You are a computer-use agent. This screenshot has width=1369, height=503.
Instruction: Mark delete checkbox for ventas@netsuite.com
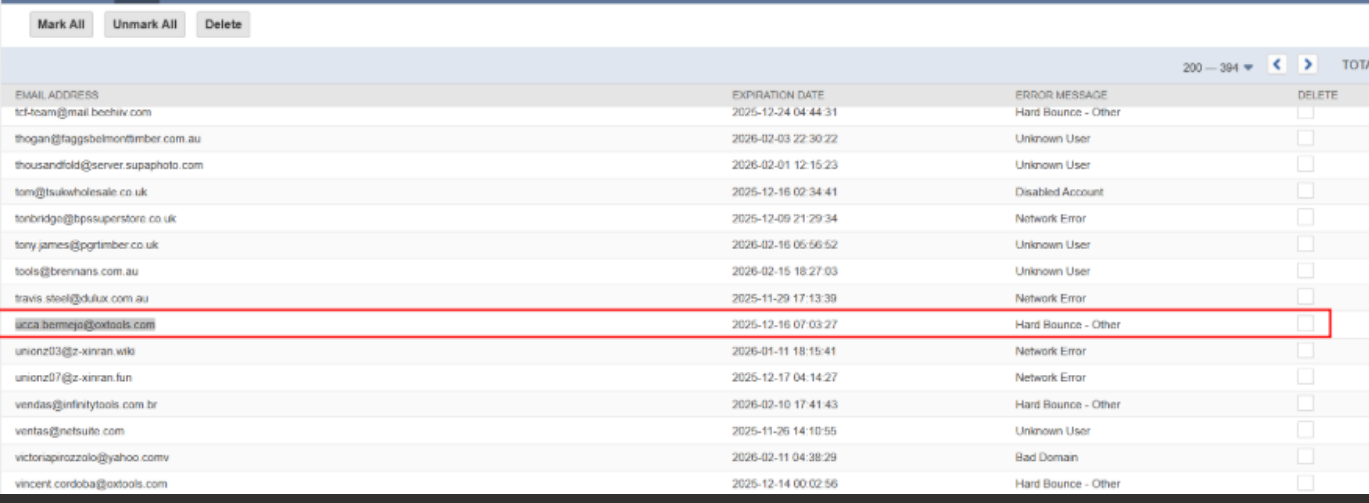(1305, 430)
